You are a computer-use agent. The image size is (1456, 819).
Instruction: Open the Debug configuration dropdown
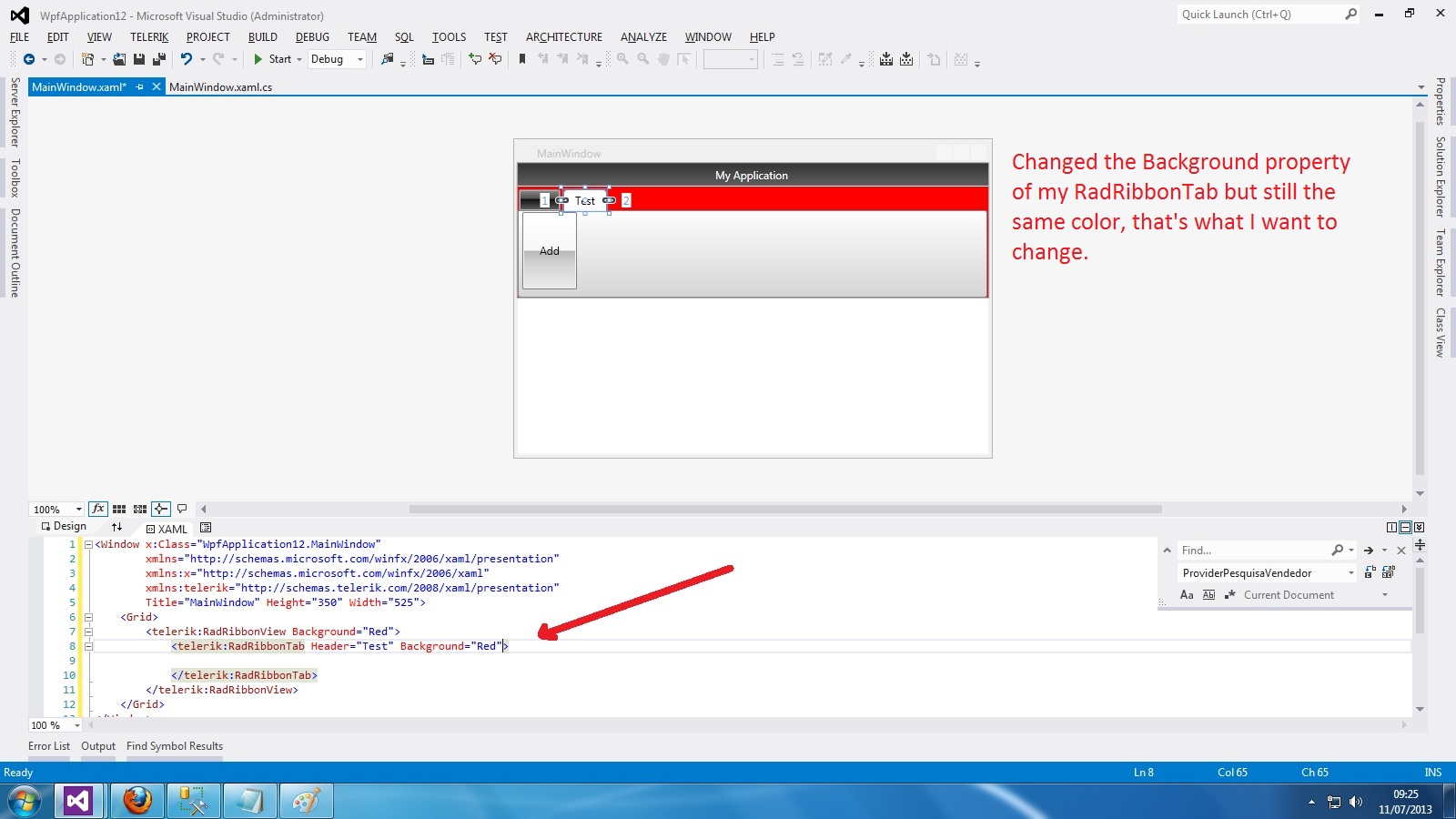click(337, 59)
